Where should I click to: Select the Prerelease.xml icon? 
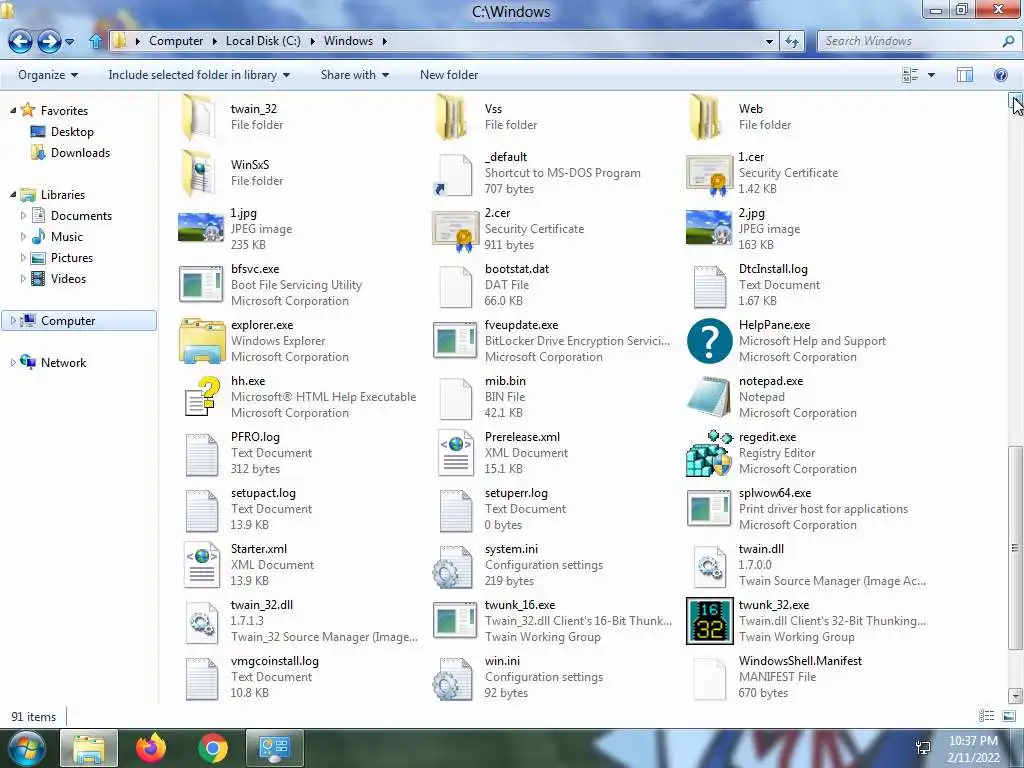(455, 453)
